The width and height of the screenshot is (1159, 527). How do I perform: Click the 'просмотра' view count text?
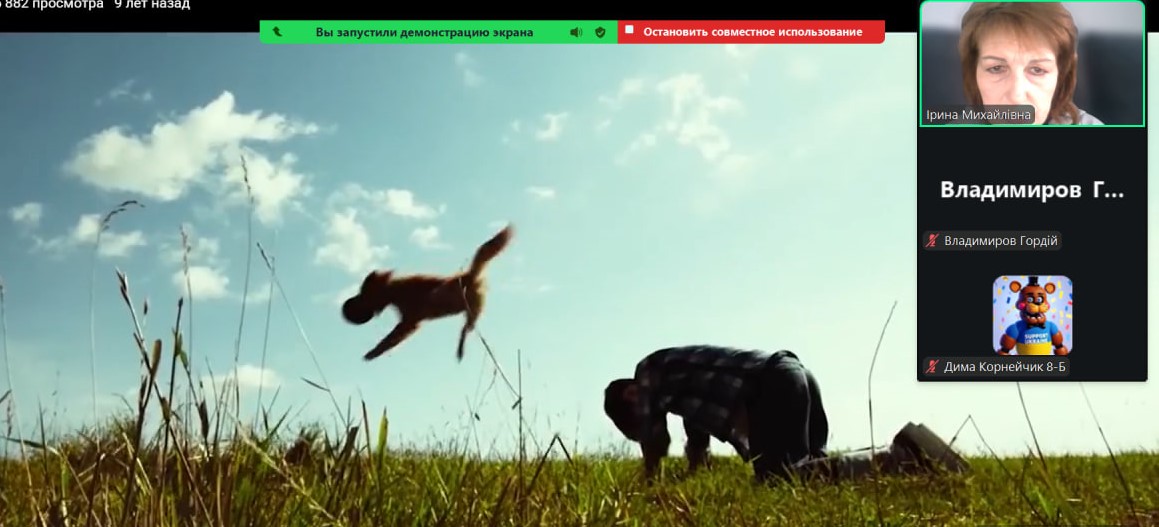tap(67, 5)
